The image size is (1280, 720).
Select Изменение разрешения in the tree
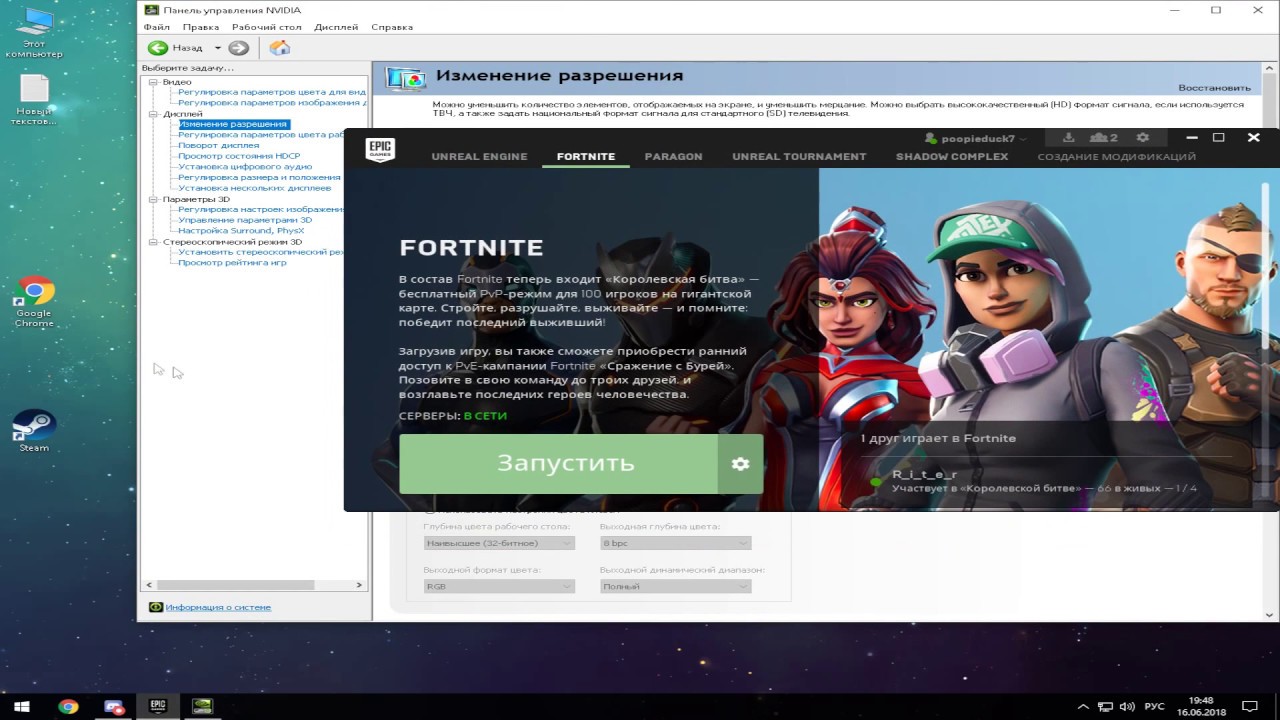[234, 124]
